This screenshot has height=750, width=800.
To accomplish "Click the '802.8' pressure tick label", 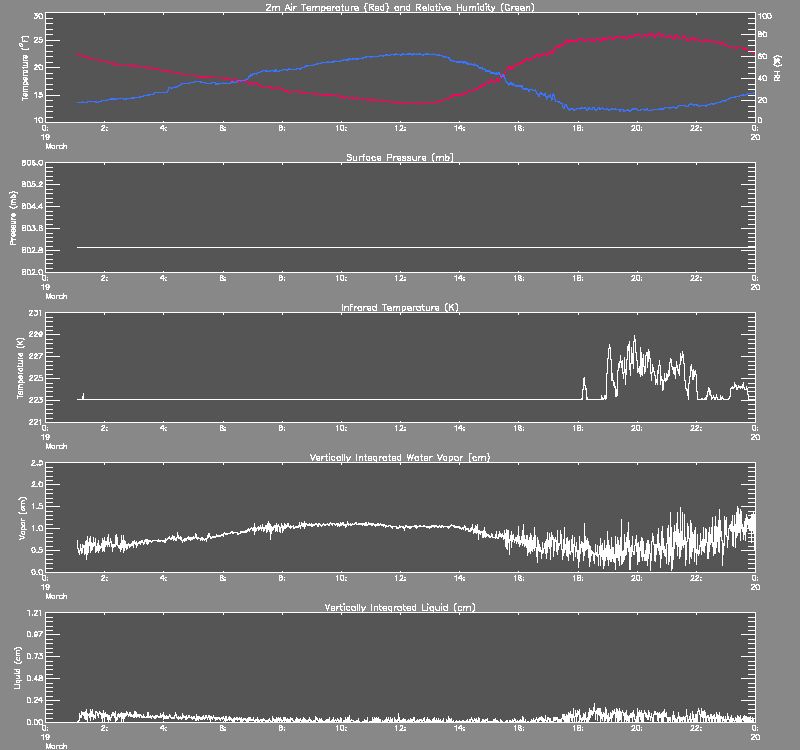I will pyautogui.click(x=32, y=250).
